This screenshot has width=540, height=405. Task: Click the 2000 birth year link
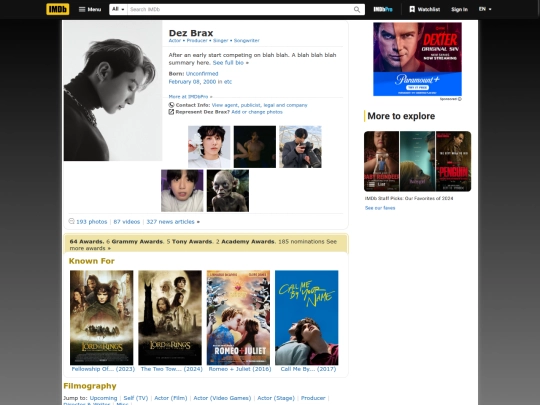pyautogui.click(x=209, y=82)
